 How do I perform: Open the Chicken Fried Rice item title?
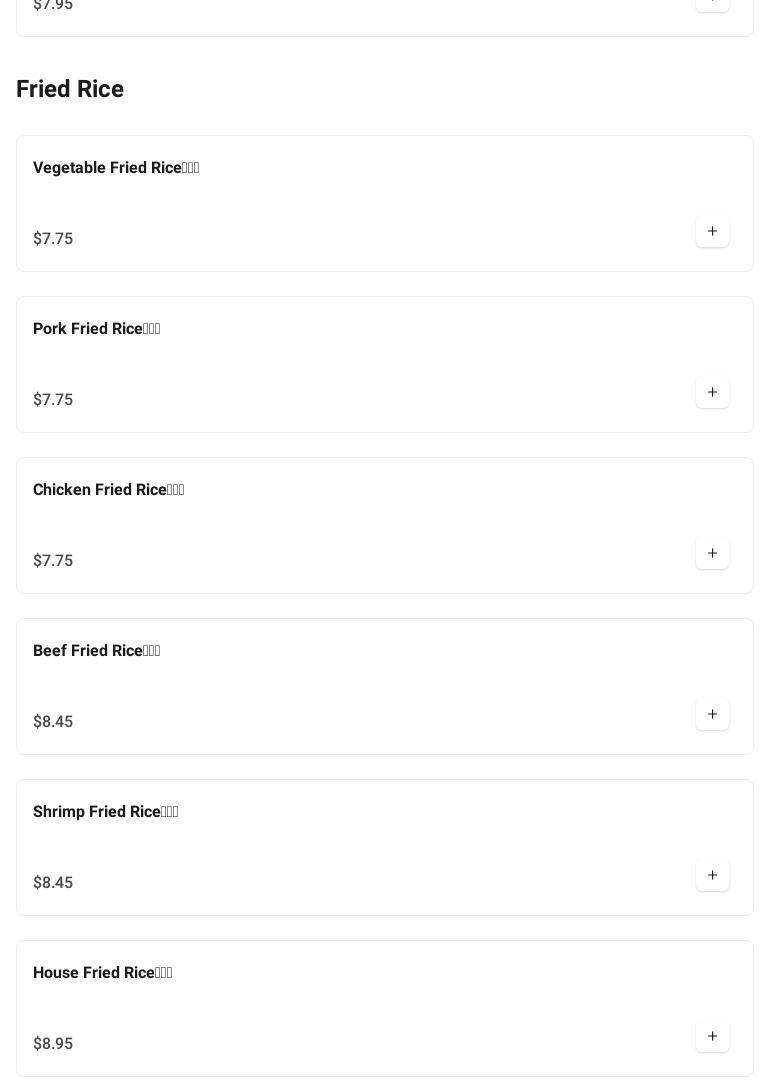(108, 490)
